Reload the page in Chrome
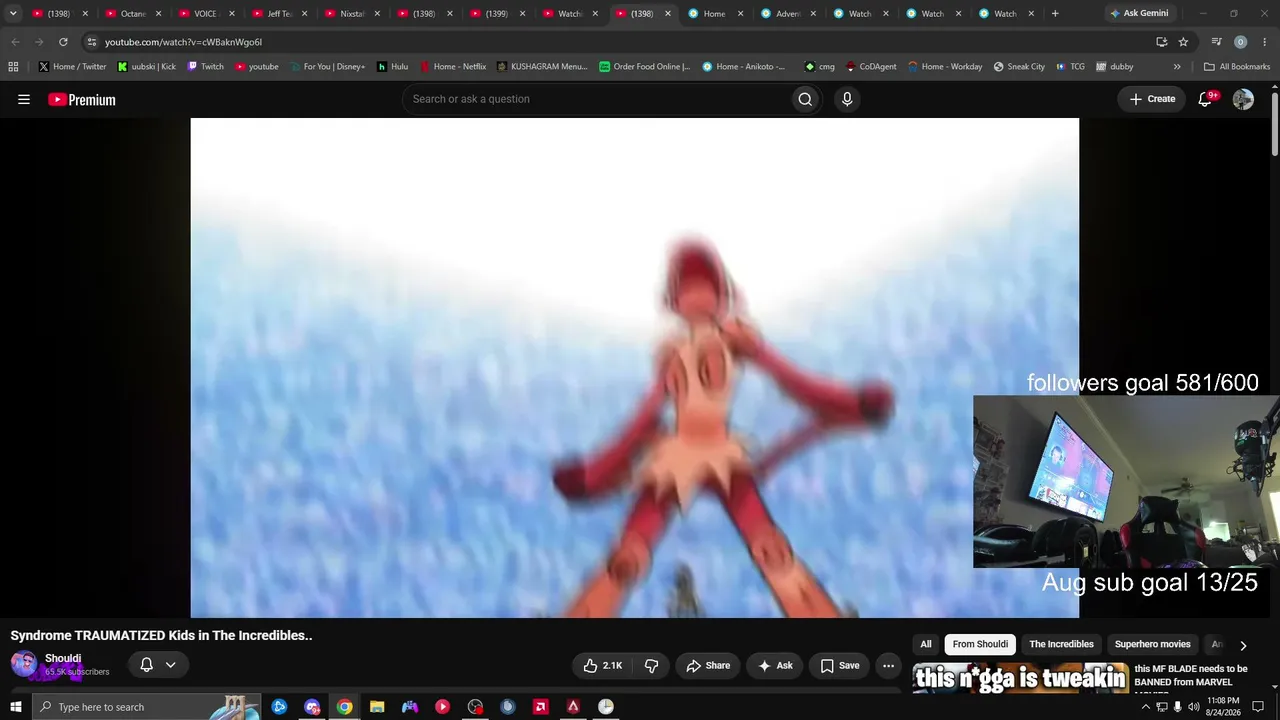 pyautogui.click(x=63, y=42)
